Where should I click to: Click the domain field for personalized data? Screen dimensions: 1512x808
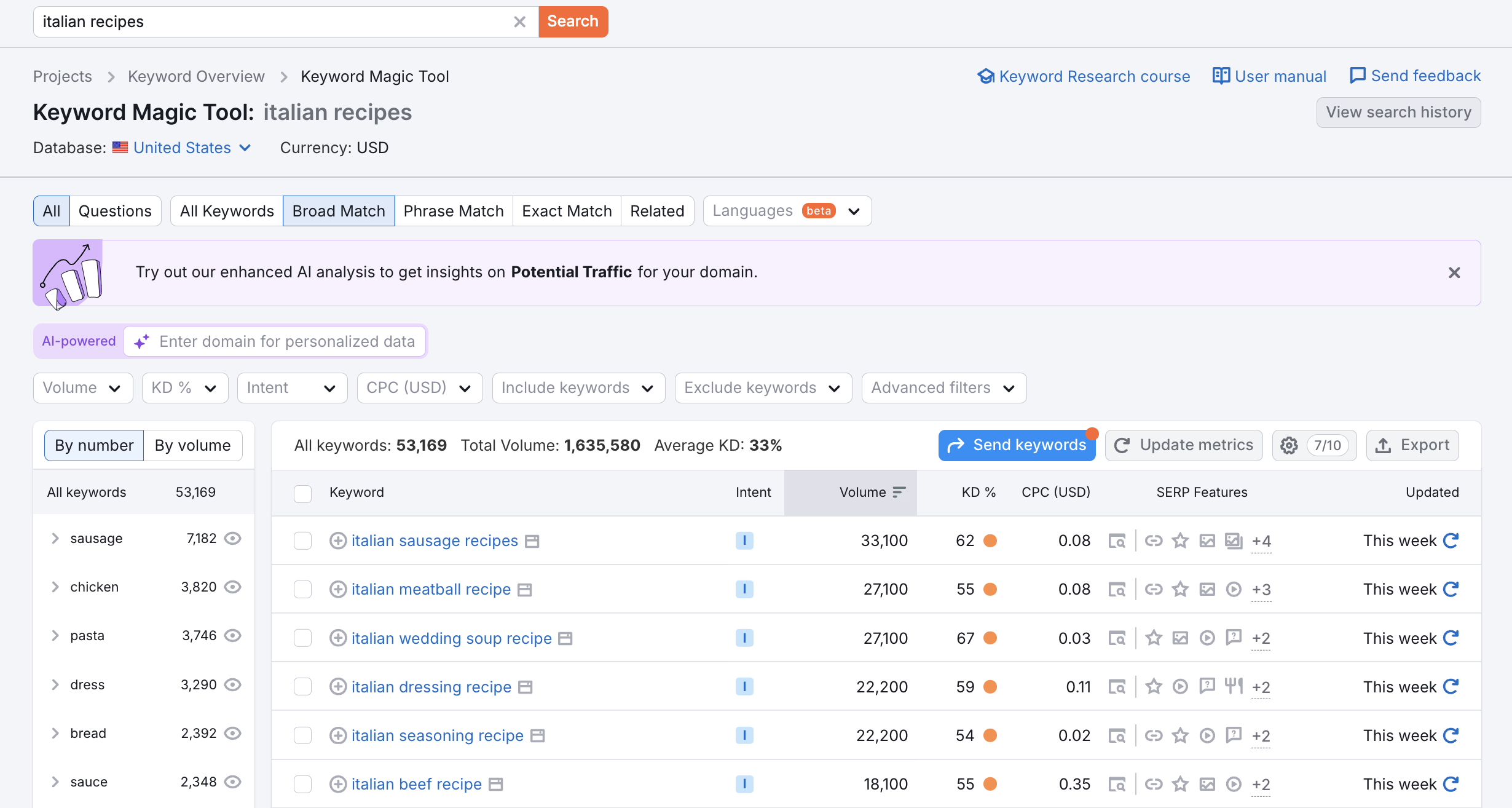(275, 341)
